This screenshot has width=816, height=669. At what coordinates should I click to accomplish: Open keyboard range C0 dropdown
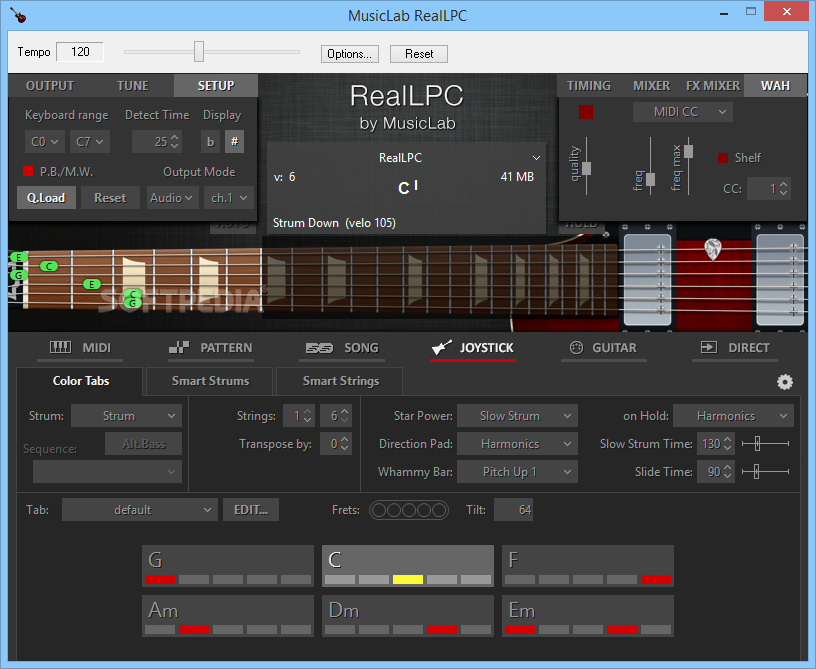[x=45, y=141]
